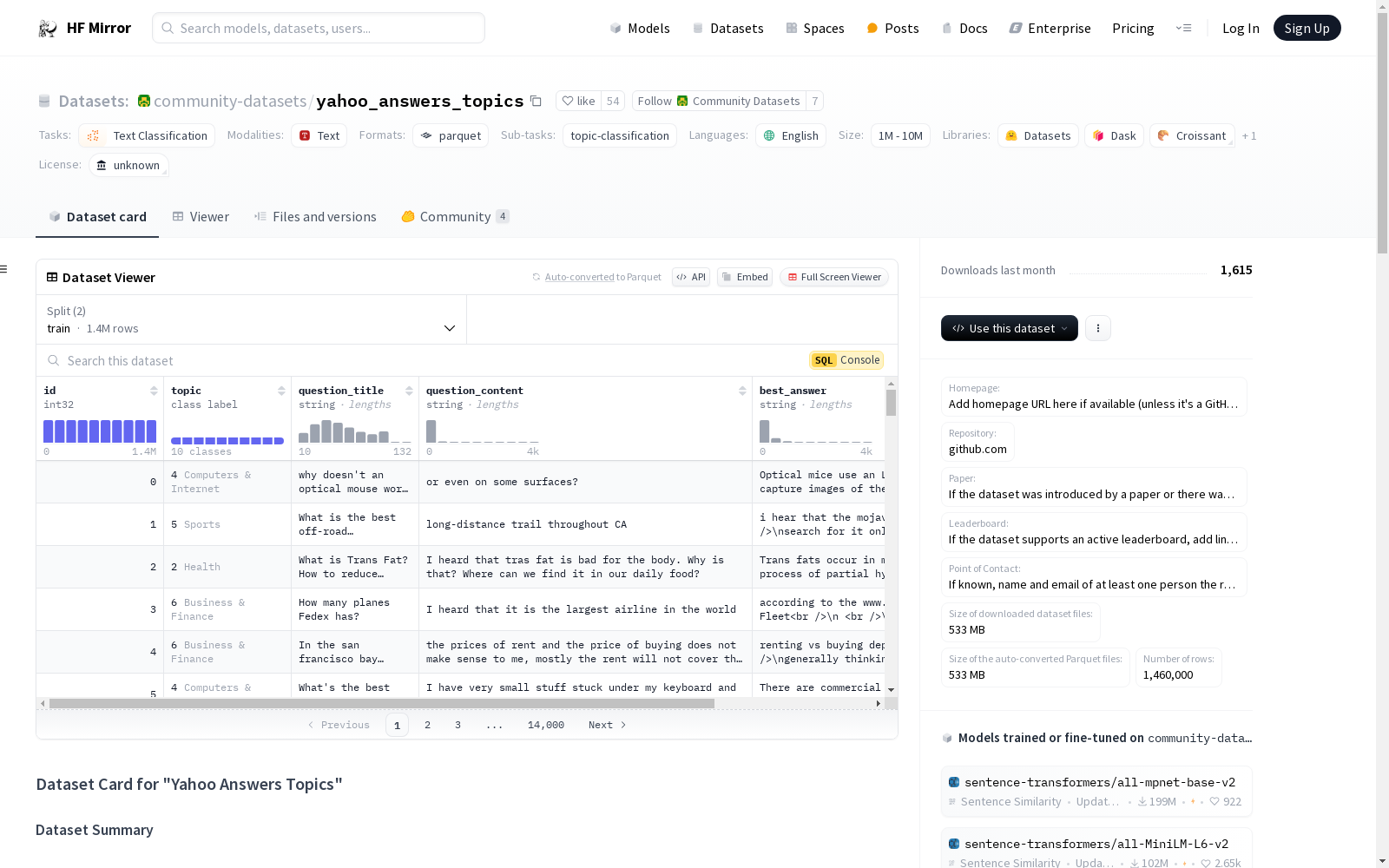Click the dataset viewer horizontal scrollbar

click(x=382, y=703)
